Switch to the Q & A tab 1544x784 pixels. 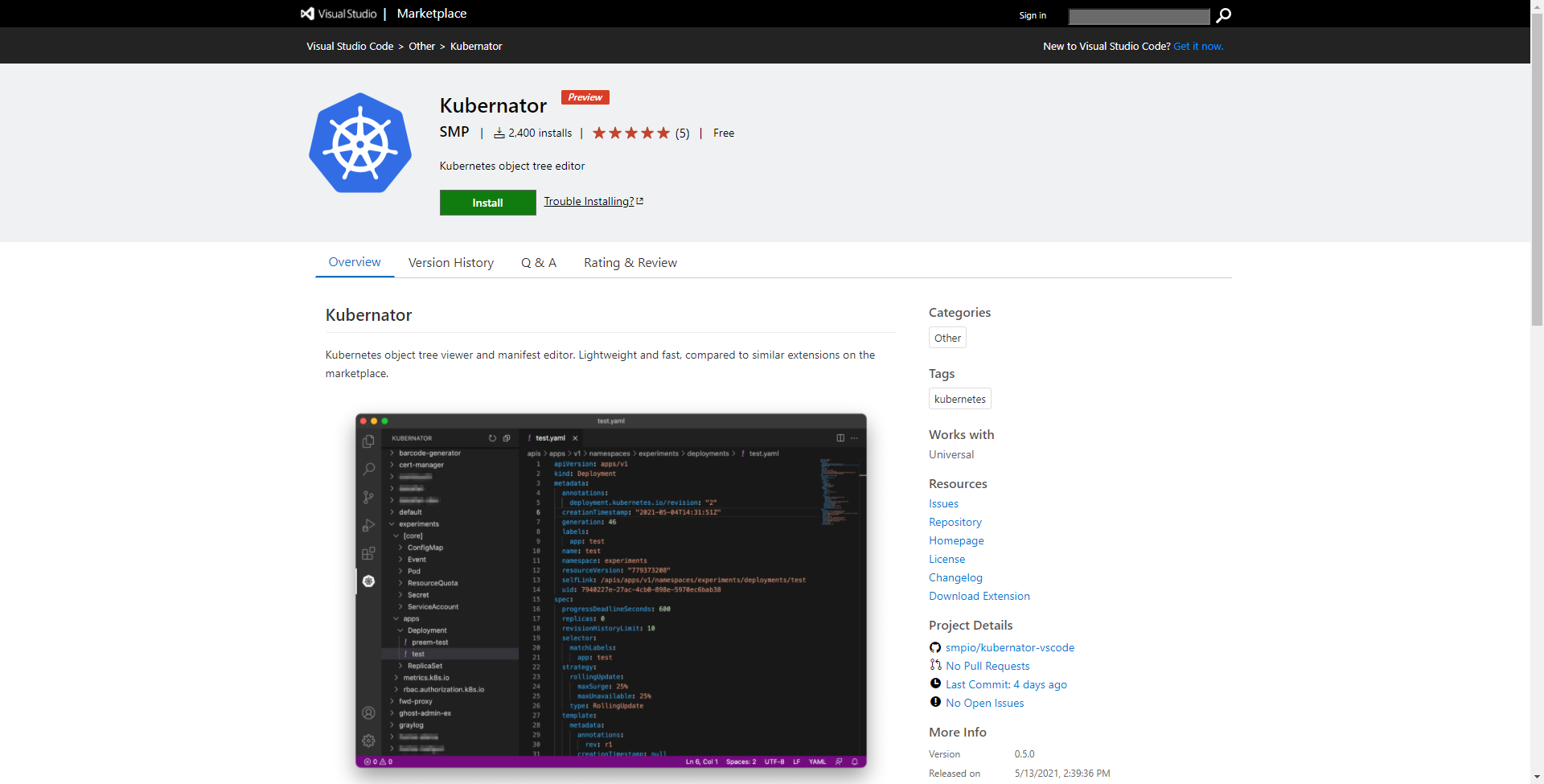pyautogui.click(x=539, y=263)
